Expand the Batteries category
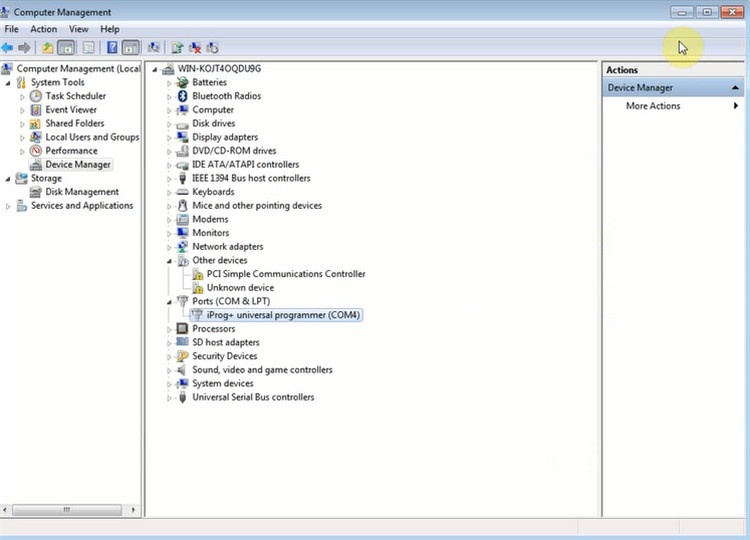This screenshot has width=750, height=540. 169,82
